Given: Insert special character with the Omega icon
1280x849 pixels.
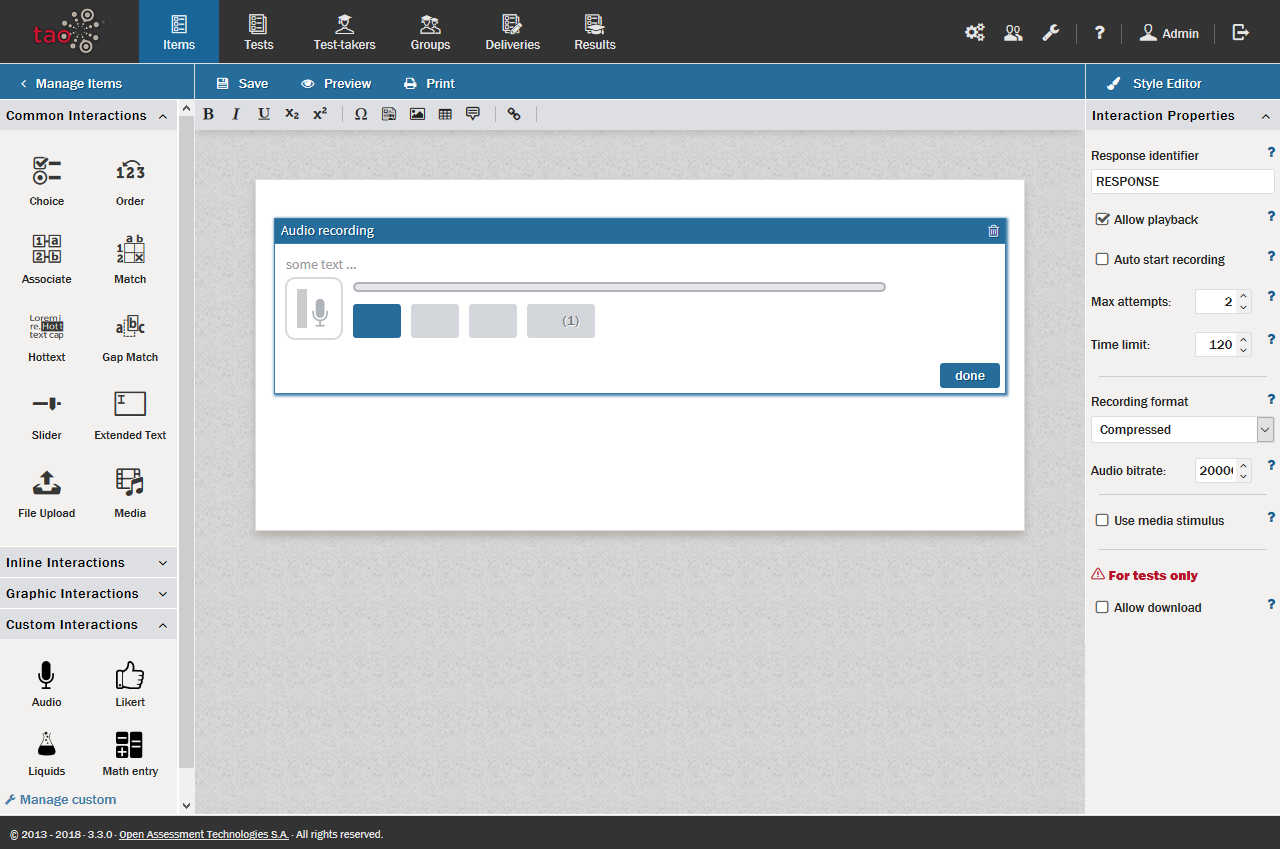Looking at the screenshot, I should (361, 114).
